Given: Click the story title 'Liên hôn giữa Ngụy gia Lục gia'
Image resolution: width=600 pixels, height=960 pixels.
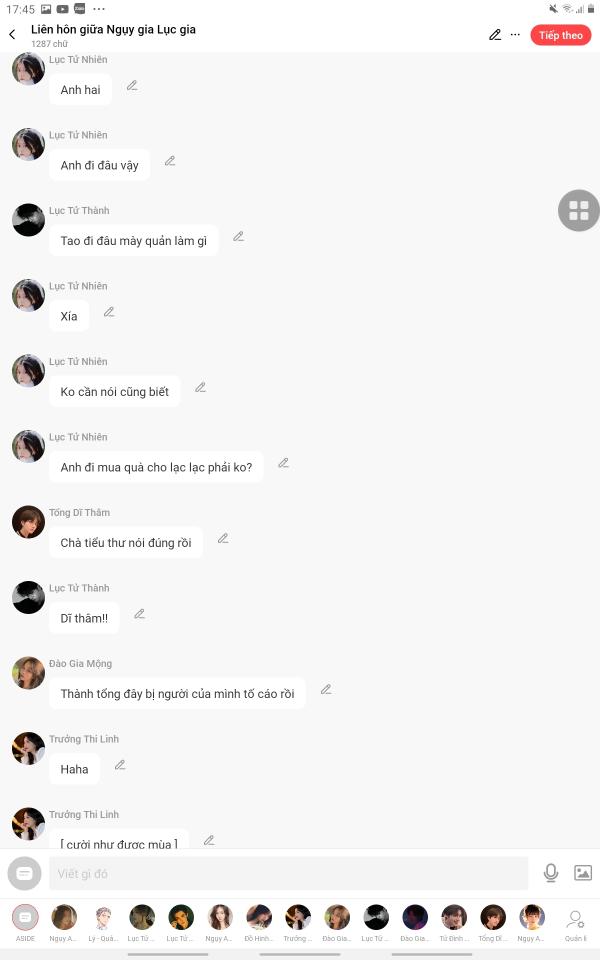Looking at the screenshot, I should tap(113, 29).
